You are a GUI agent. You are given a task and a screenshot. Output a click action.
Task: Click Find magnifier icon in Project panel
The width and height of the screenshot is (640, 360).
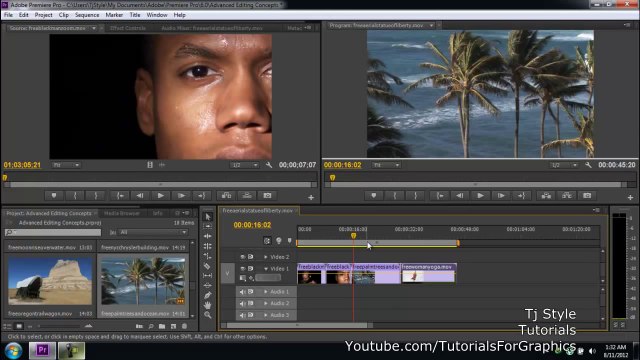151,326
